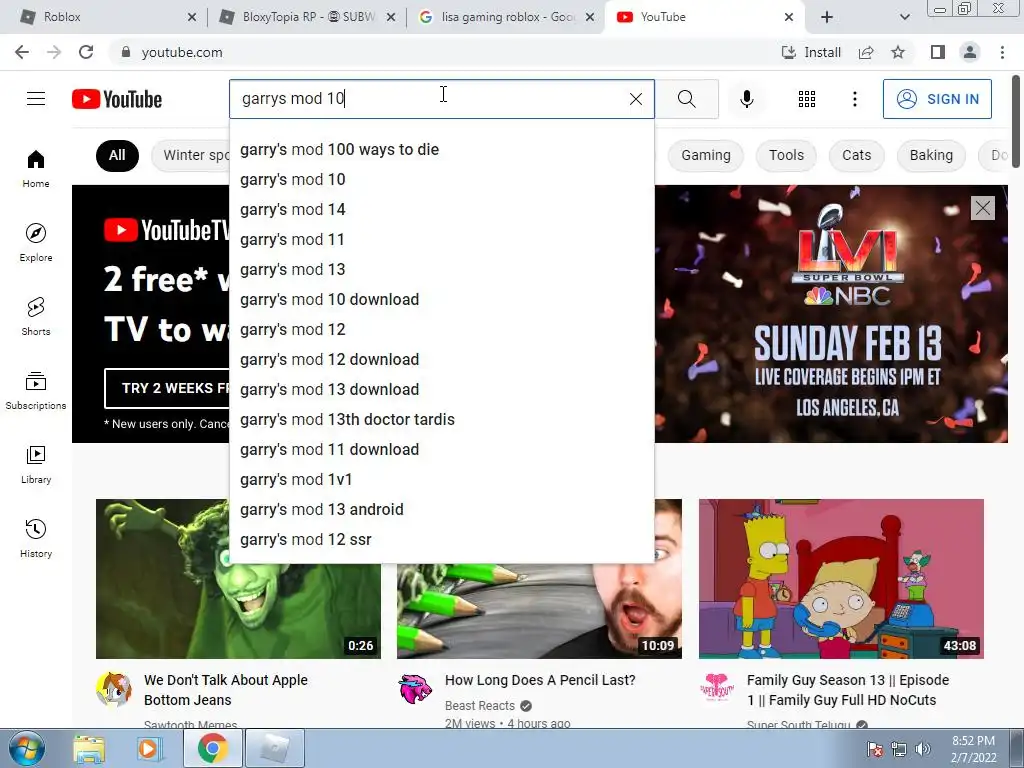1024x768 pixels.
Task: Choose garry's mod 13th doctor tardis
Action: click(x=441, y=420)
